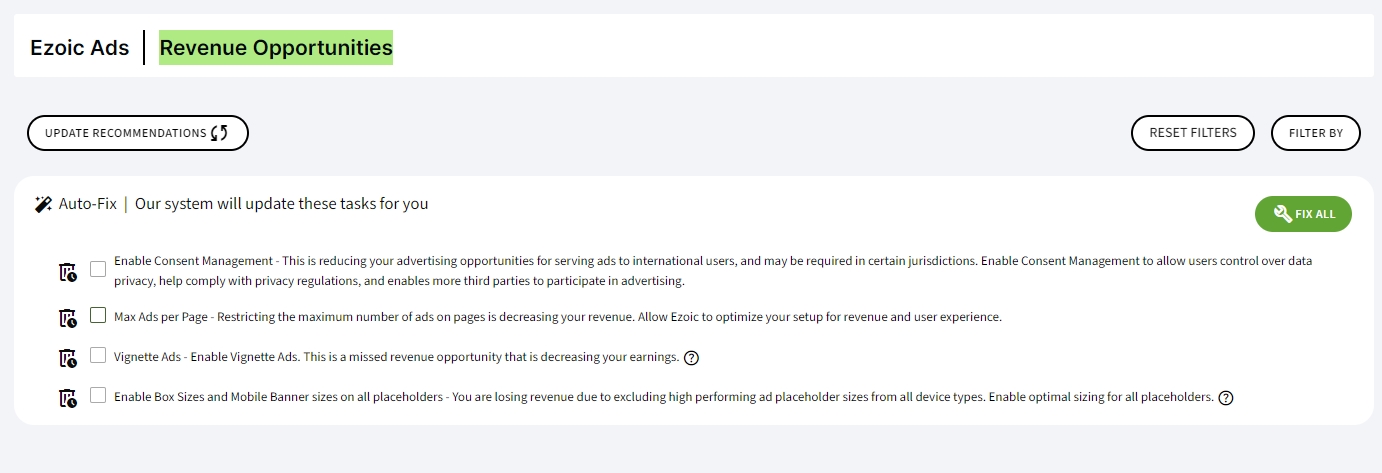This screenshot has width=1382, height=473.
Task: Open help tooltip icon for Vignette Ads
Action: click(691, 358)
